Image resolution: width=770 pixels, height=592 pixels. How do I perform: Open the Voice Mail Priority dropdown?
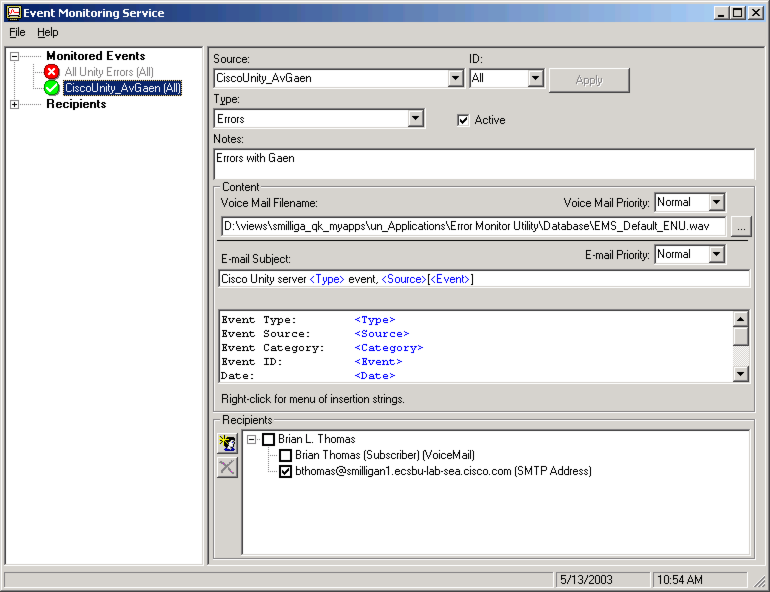716,202
